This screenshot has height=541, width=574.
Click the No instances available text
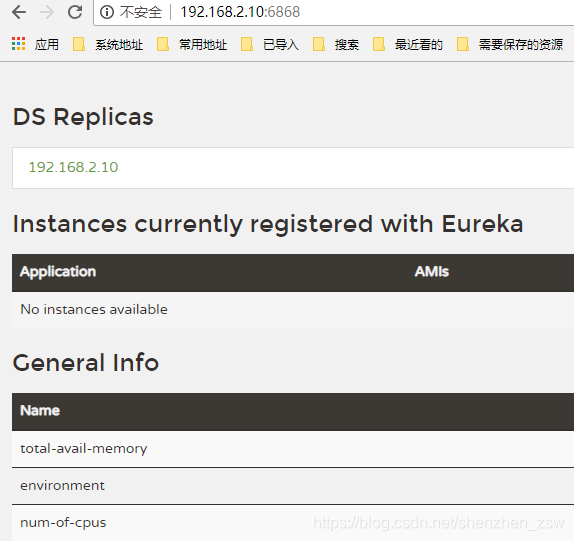click(x=94, y=309)
